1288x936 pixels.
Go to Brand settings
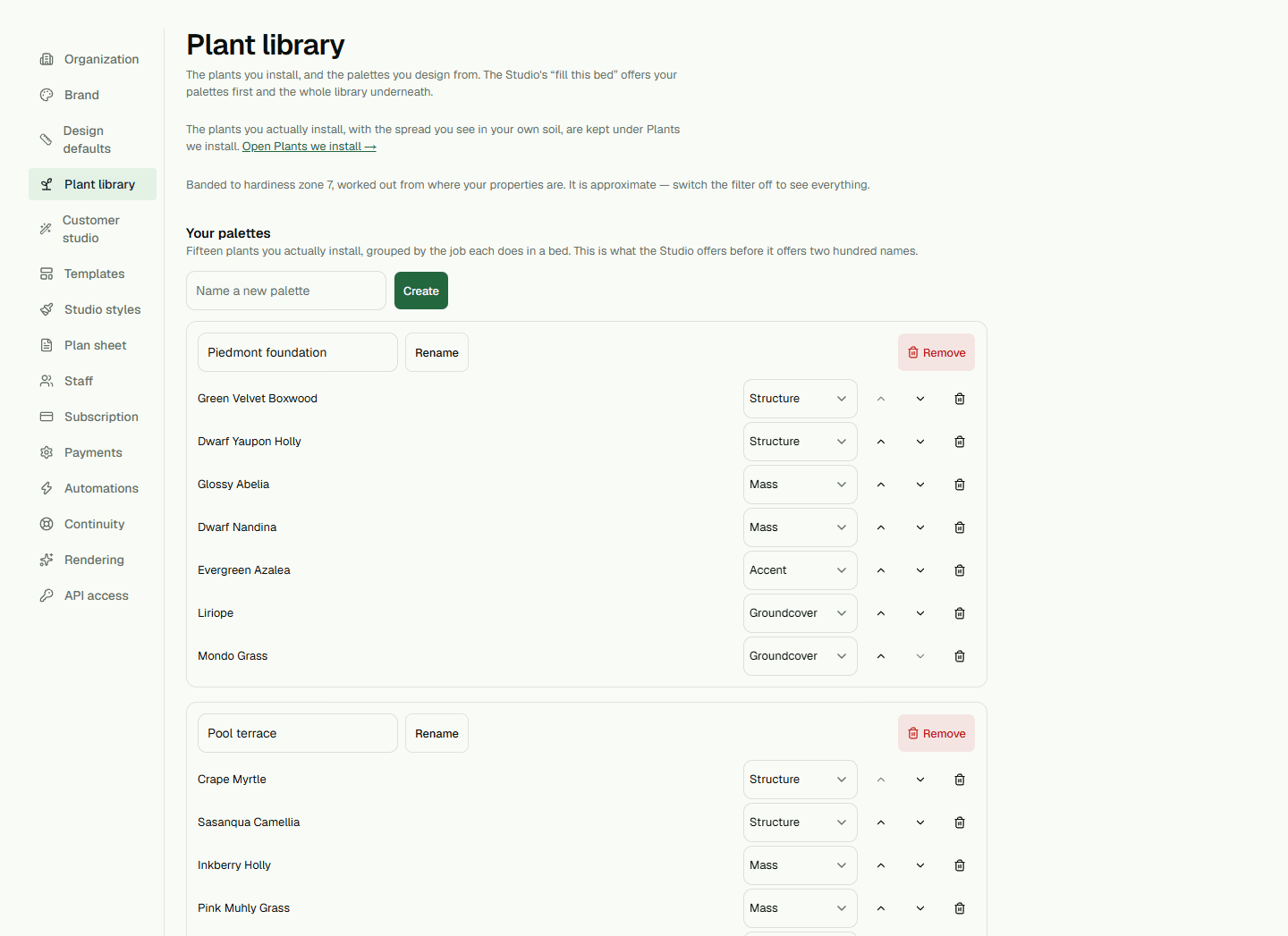92,95
